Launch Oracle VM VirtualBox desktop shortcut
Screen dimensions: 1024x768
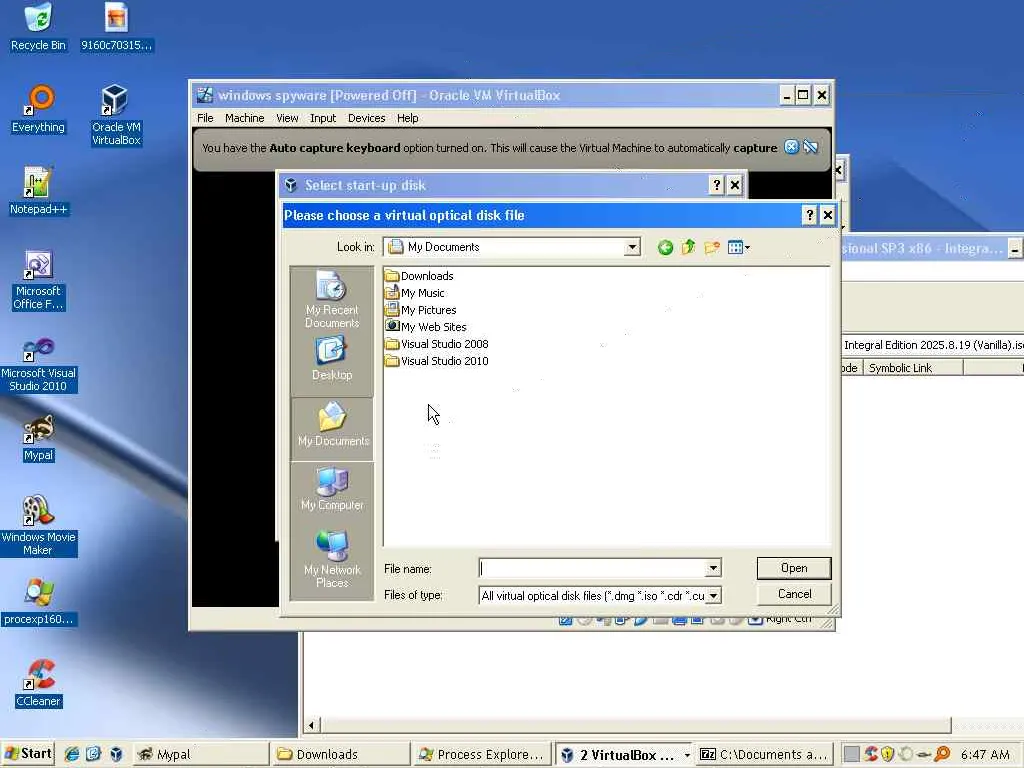point(116,116)
